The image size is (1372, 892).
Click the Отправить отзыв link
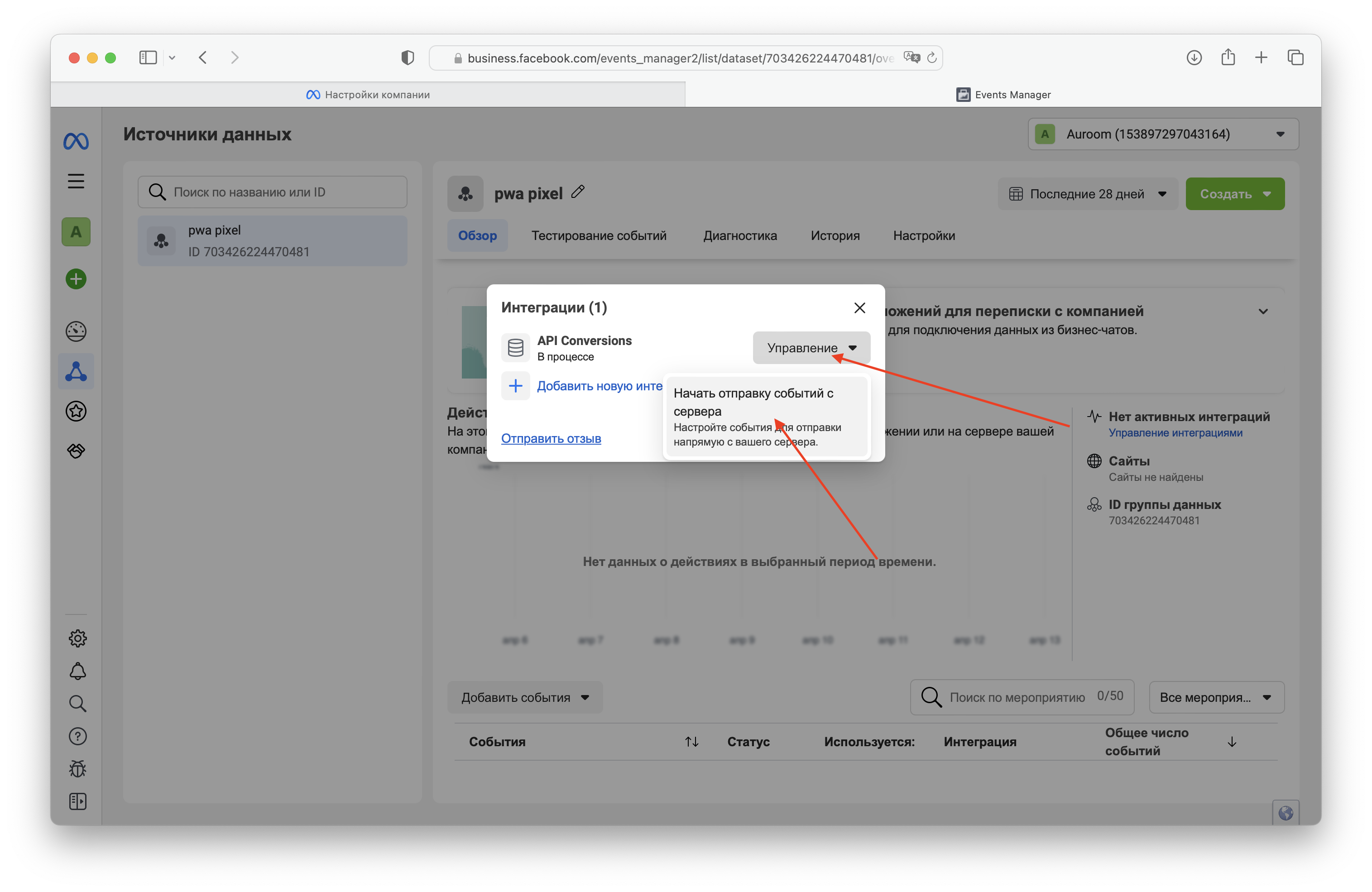click(x=551, y=438)
